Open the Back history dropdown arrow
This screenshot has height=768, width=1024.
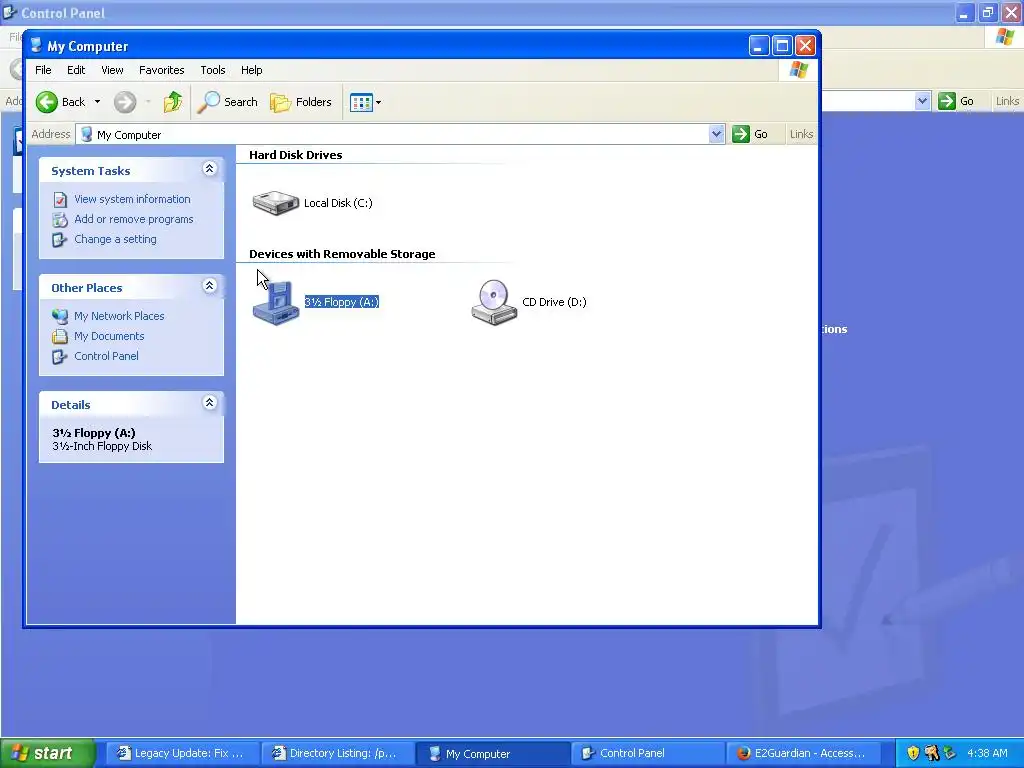[x=97, y=102]
